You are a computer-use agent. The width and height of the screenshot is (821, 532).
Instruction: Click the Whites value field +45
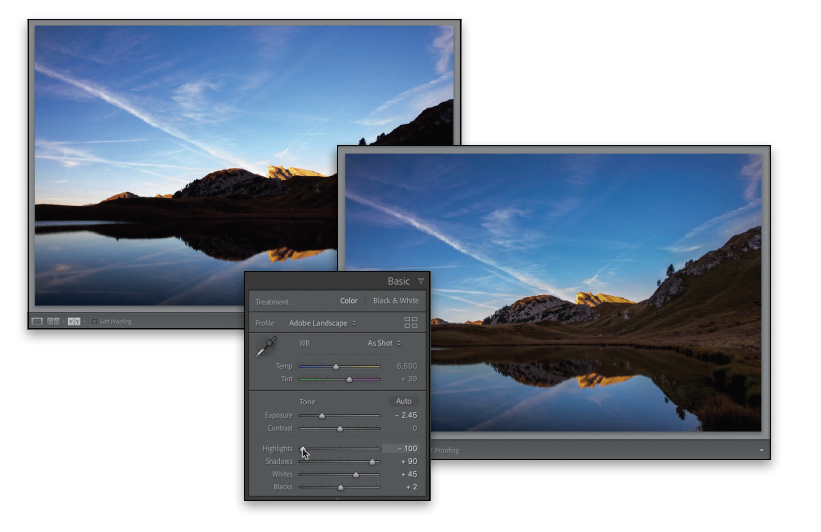[x=409, y=474]
